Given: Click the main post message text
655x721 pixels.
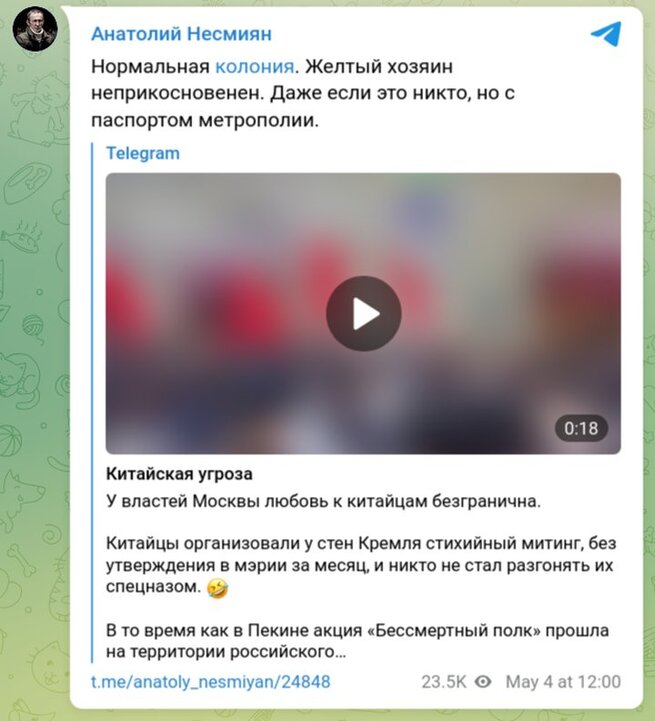Looking at the screenshot, I should tap(303, 93).
